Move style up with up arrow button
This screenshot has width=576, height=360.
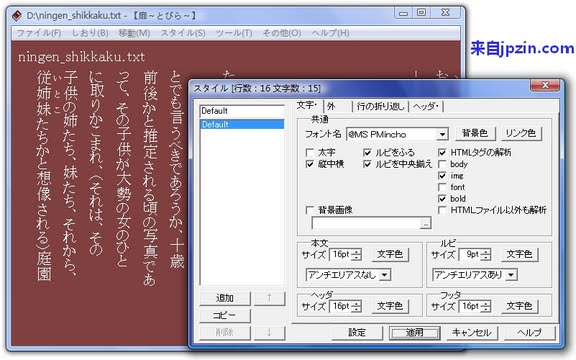(269, 298)
